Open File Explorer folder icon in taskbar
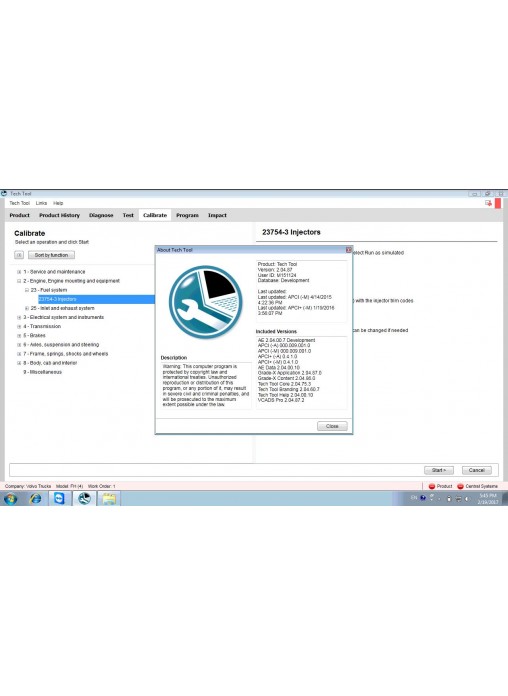Viewport: 508px width, 696px height. click(109, 499)
